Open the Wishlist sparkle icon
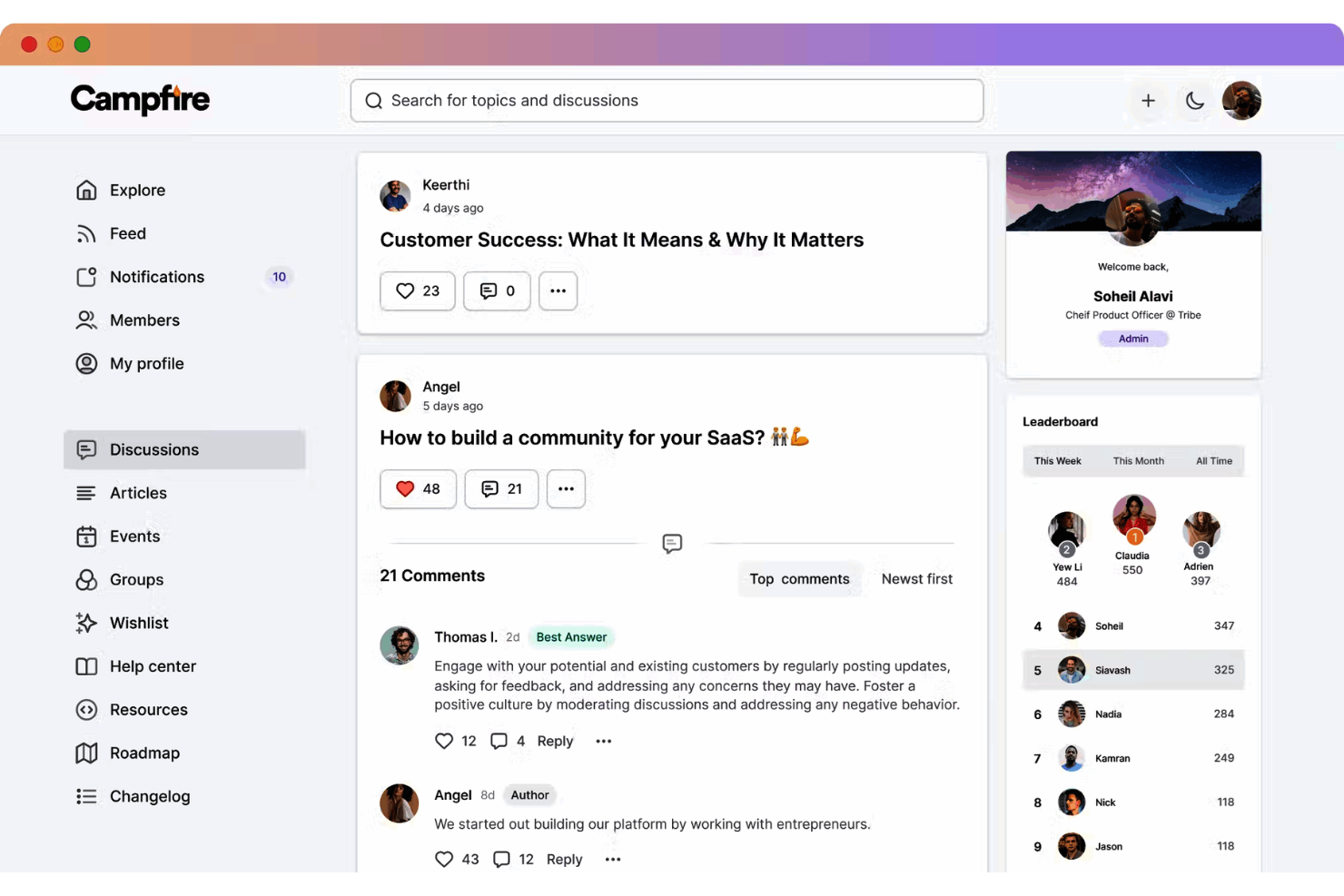Viewport: 1344px width, 896px height. click(86, 623)
